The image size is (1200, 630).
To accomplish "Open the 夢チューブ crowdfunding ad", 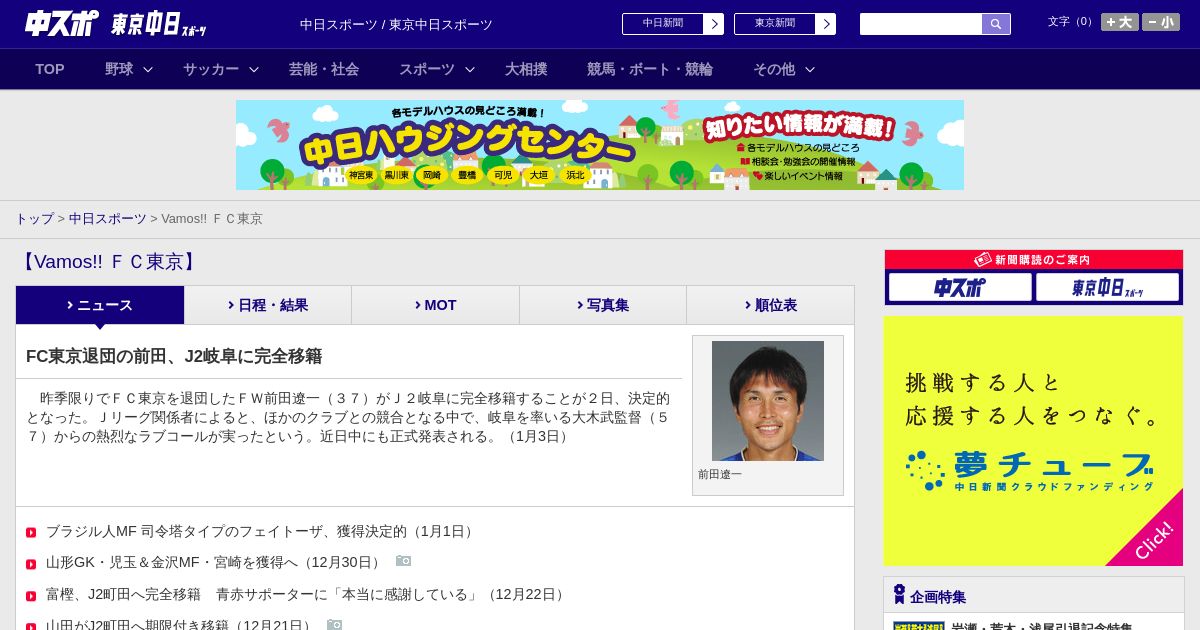I will (x=1033, y=441).
